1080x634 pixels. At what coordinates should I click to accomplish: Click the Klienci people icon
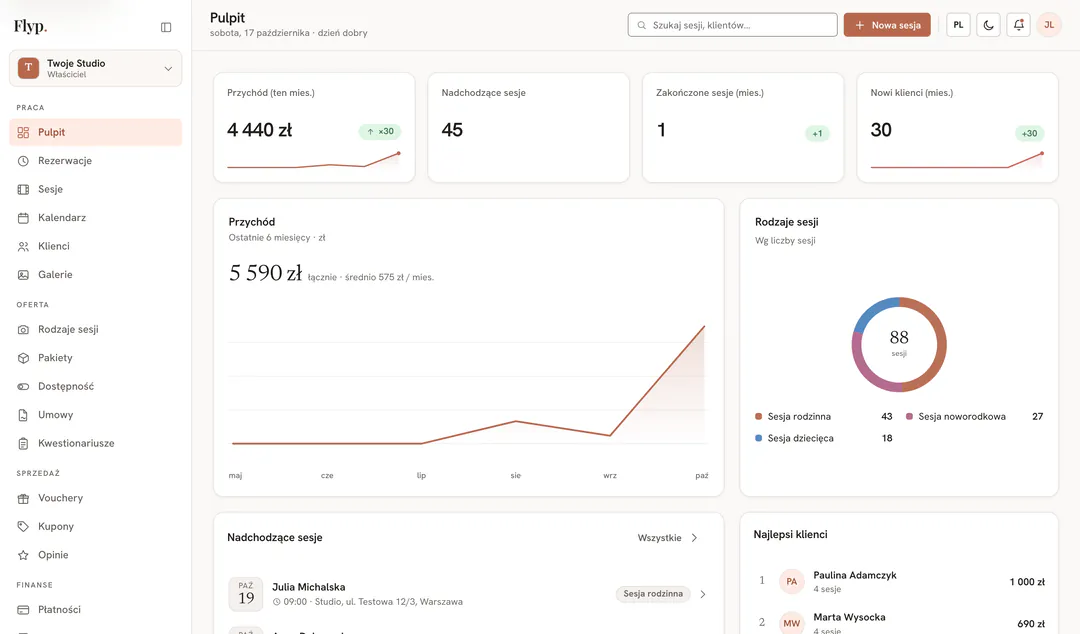pos(23,246)
